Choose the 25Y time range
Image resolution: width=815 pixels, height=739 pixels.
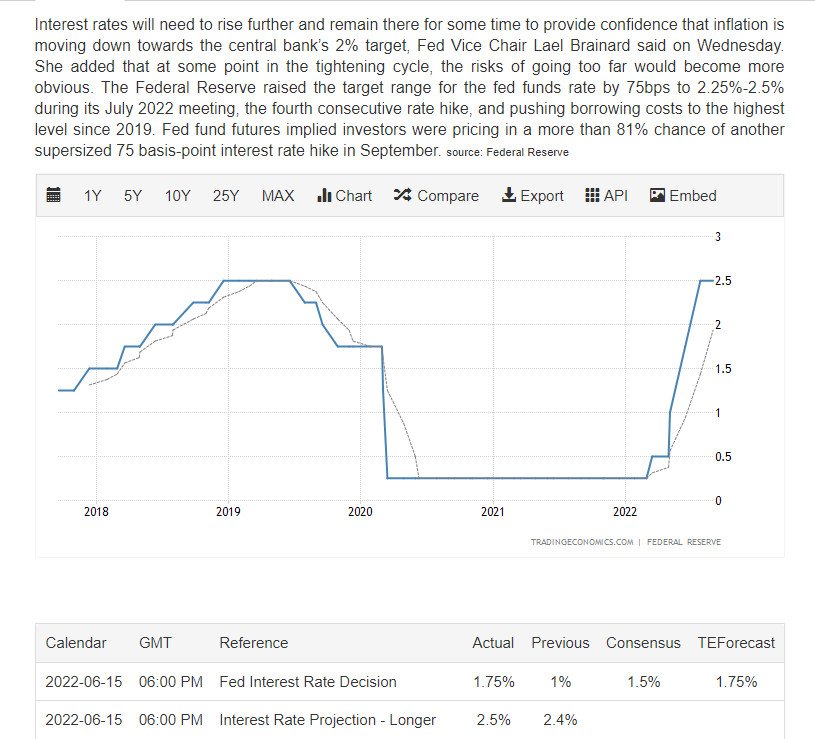tap(226, 196)
